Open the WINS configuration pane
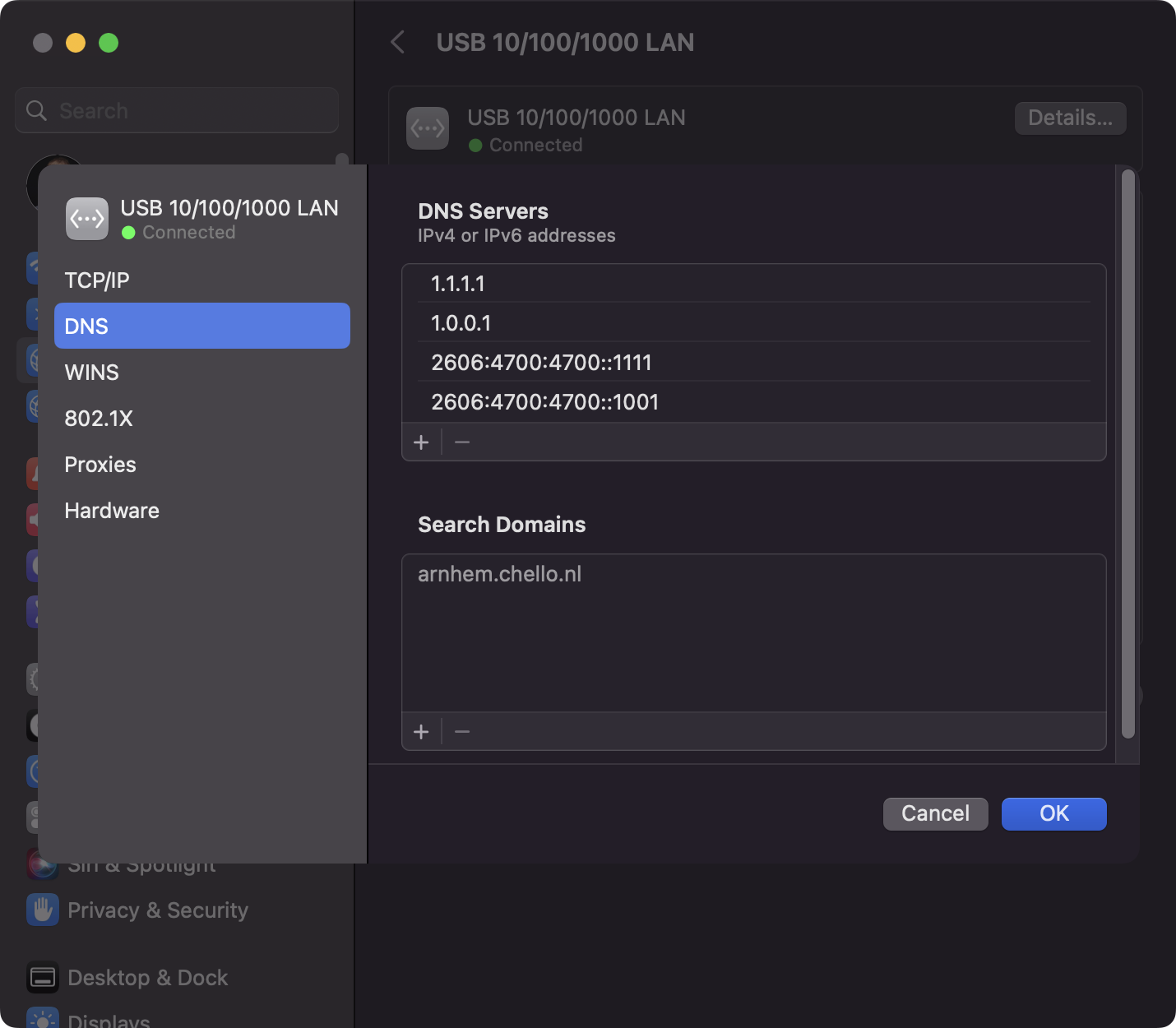The height and width of the screenshot is (1028, 1176). pyautogui.click(x=91, y=372)
